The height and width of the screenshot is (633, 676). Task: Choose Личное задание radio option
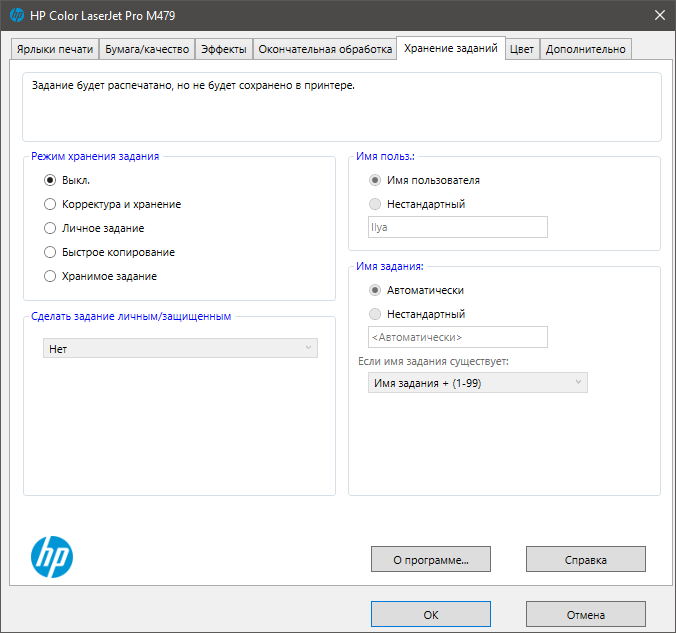(50, 228)
